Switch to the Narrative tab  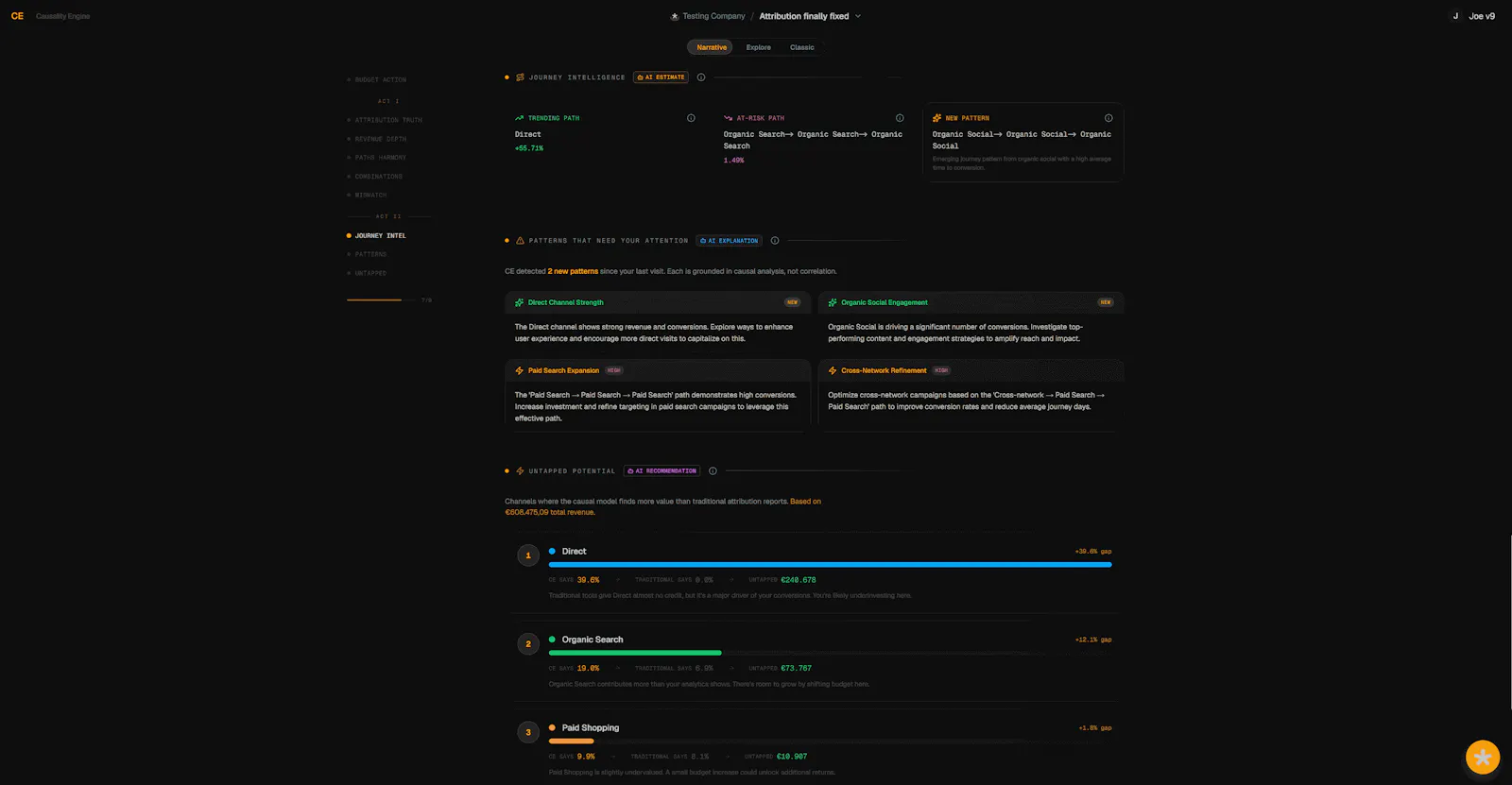pos(712,47)
